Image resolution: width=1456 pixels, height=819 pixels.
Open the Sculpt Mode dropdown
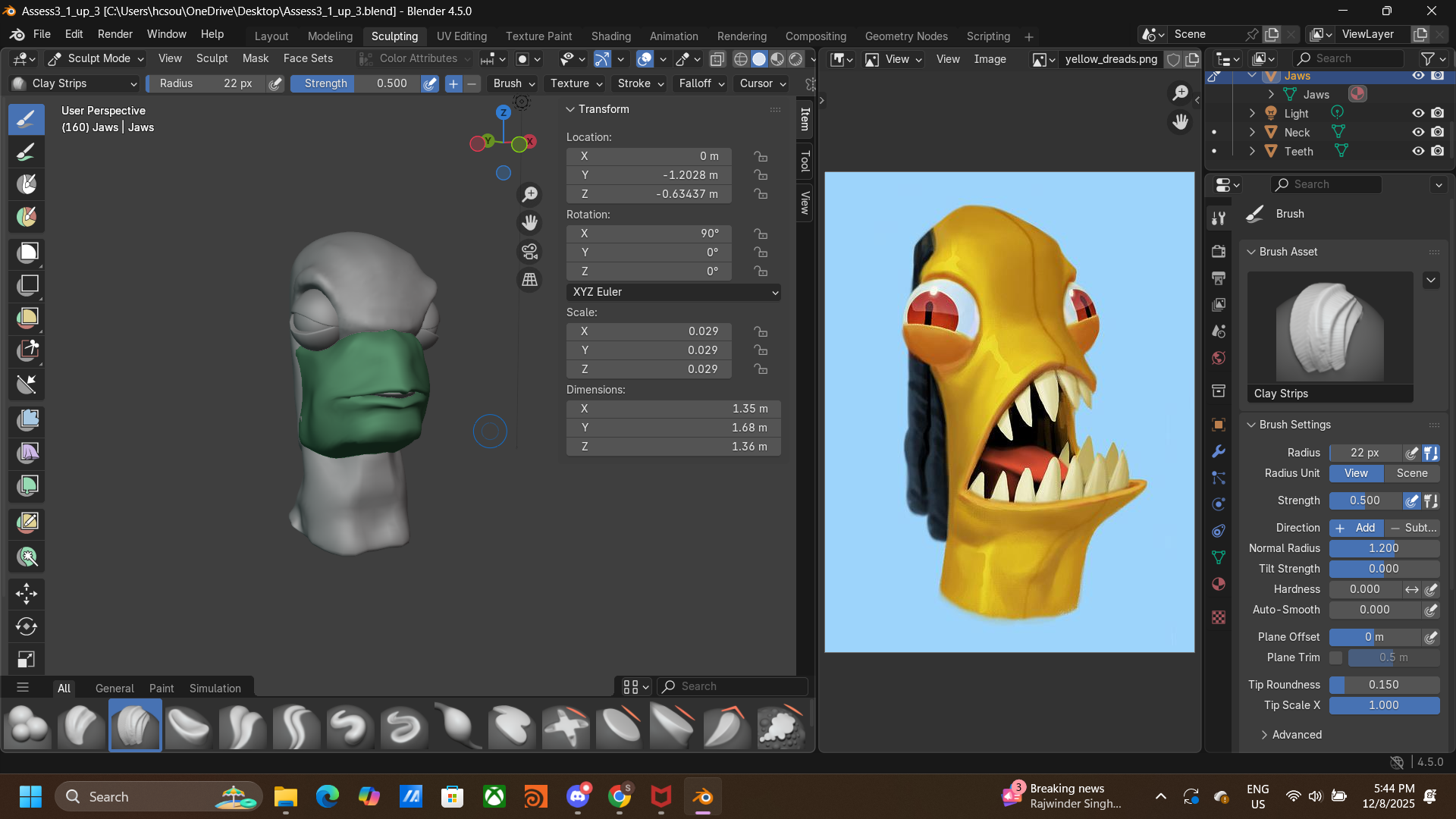tap(96, 58)
